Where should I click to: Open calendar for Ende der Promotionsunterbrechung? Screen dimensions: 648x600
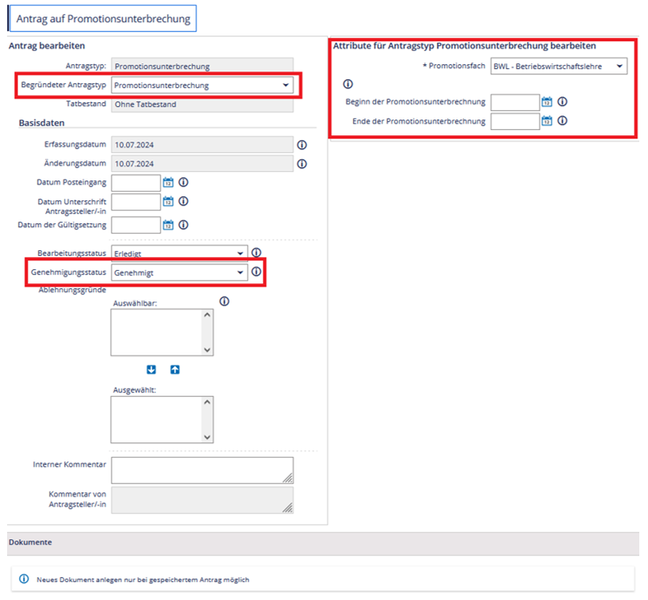click(x=547, y=121)
